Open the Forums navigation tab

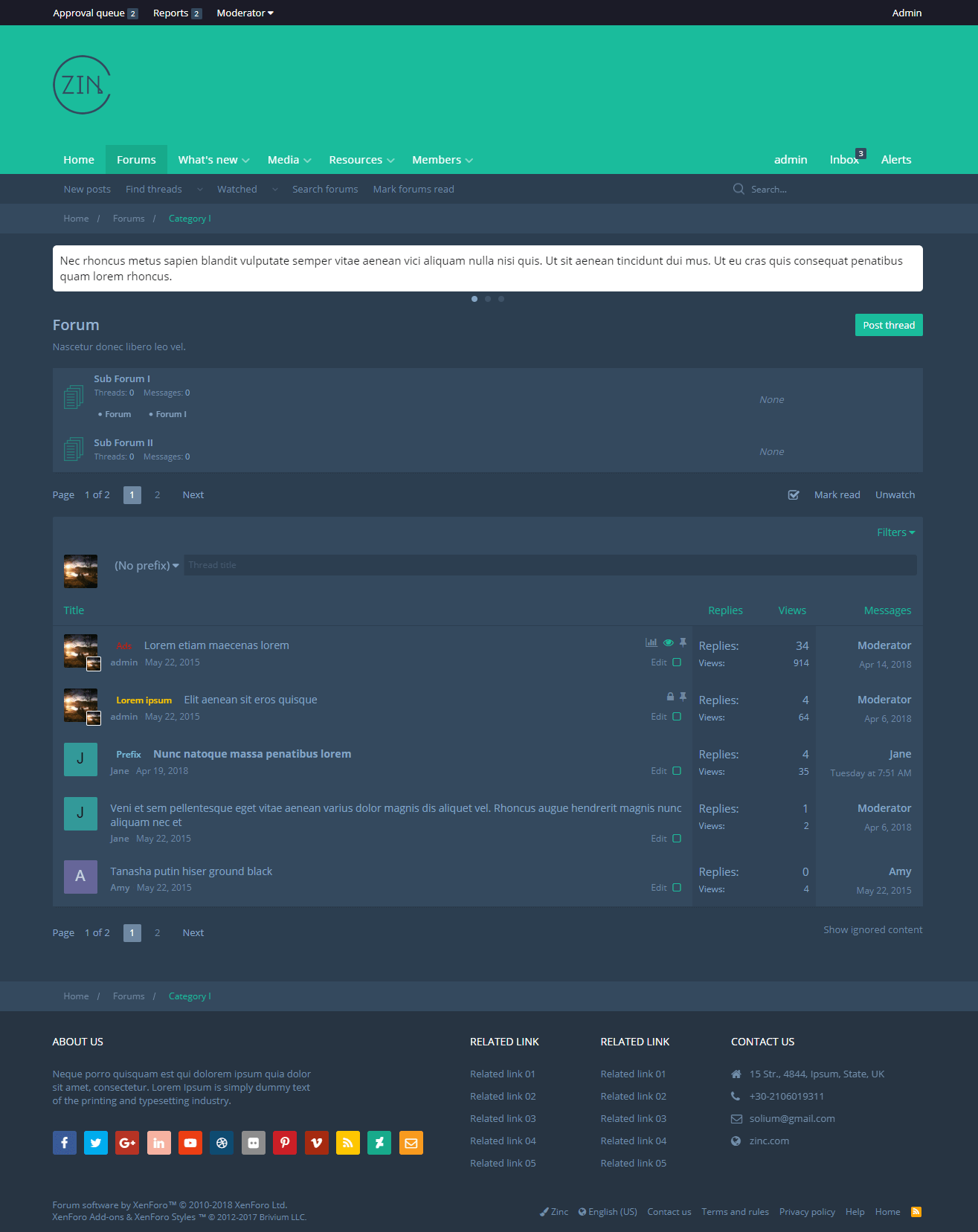(x=136, y=160)
